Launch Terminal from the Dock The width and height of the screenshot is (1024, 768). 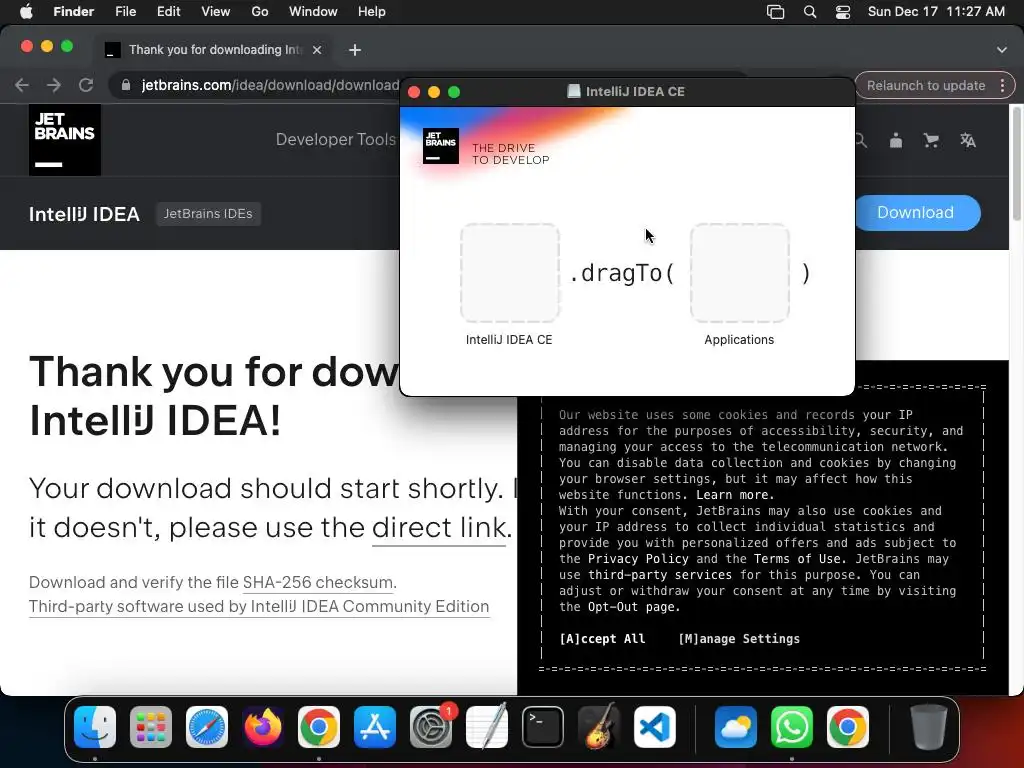pos(543,727)
